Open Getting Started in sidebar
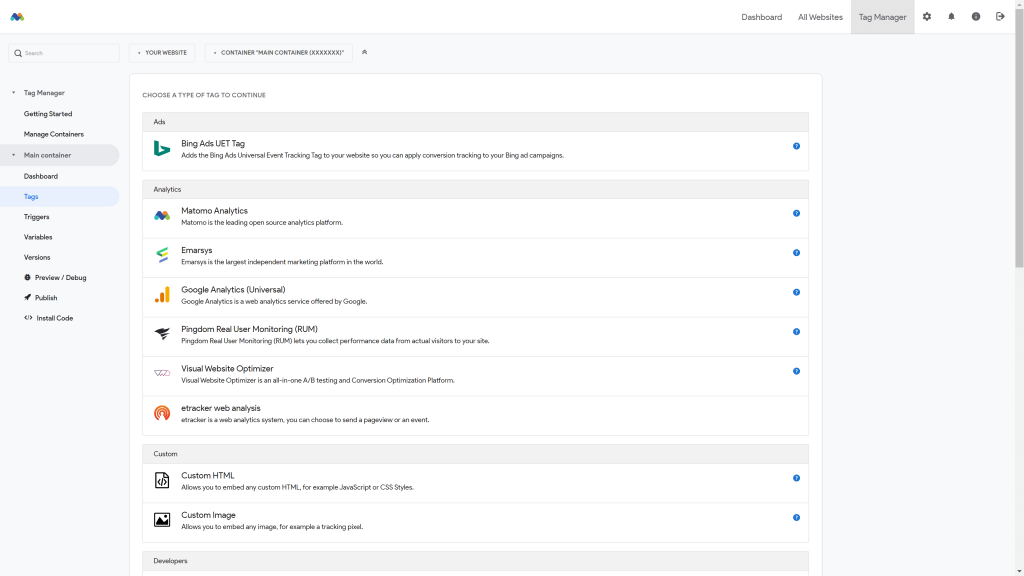The image size is (1024, 576). pyautogui.click(x=48, y=114)
